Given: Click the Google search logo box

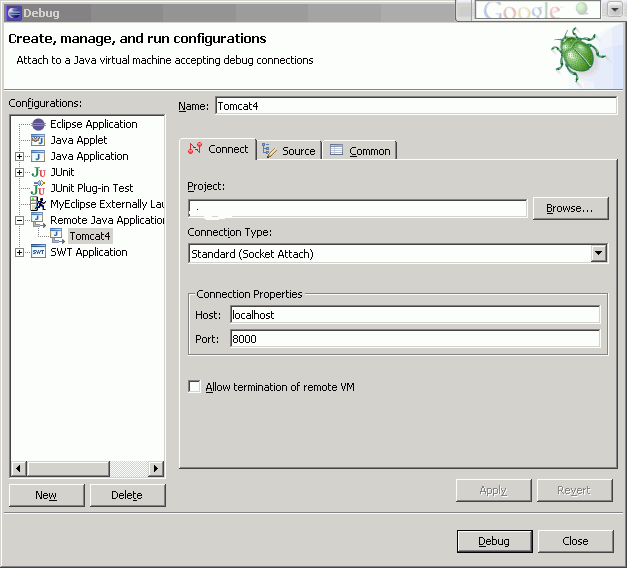Looking at the screenshot, I should (x=537, y=10).
